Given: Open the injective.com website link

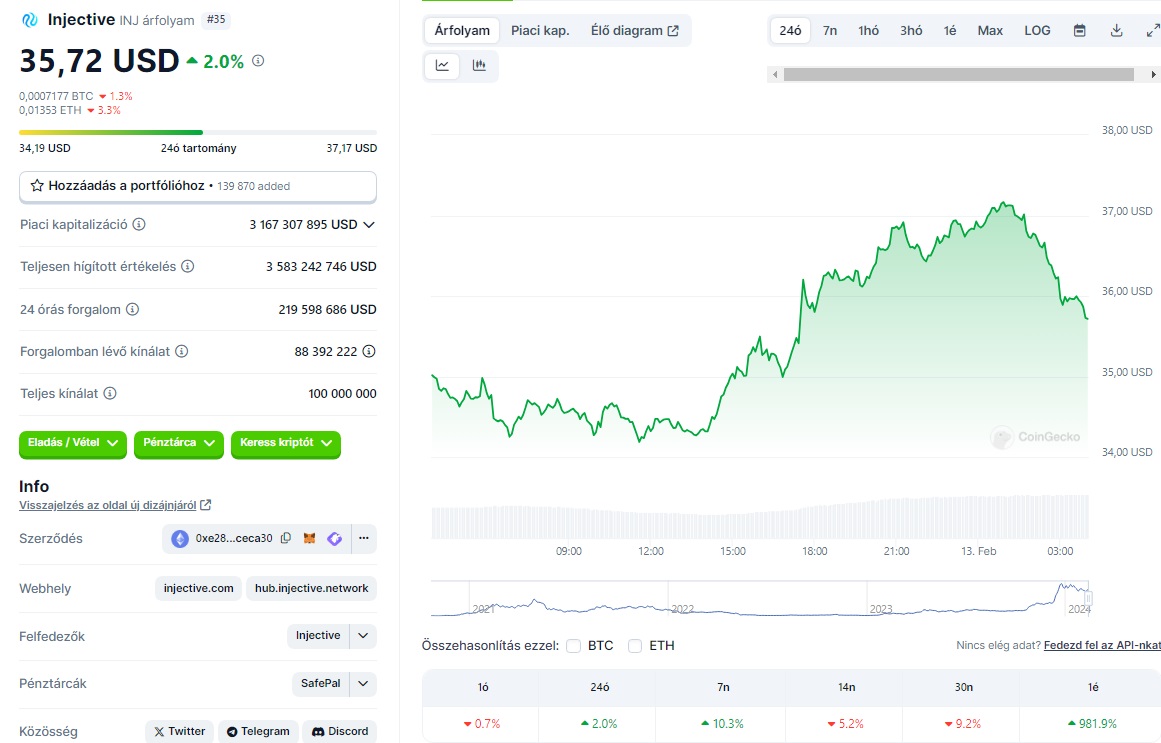Looking at the screenshot, I should pos(198,588).
